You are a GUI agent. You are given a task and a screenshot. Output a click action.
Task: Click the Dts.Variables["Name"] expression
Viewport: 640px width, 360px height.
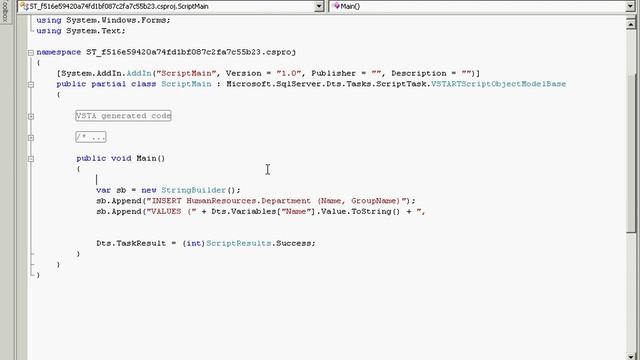coord(264,211)
